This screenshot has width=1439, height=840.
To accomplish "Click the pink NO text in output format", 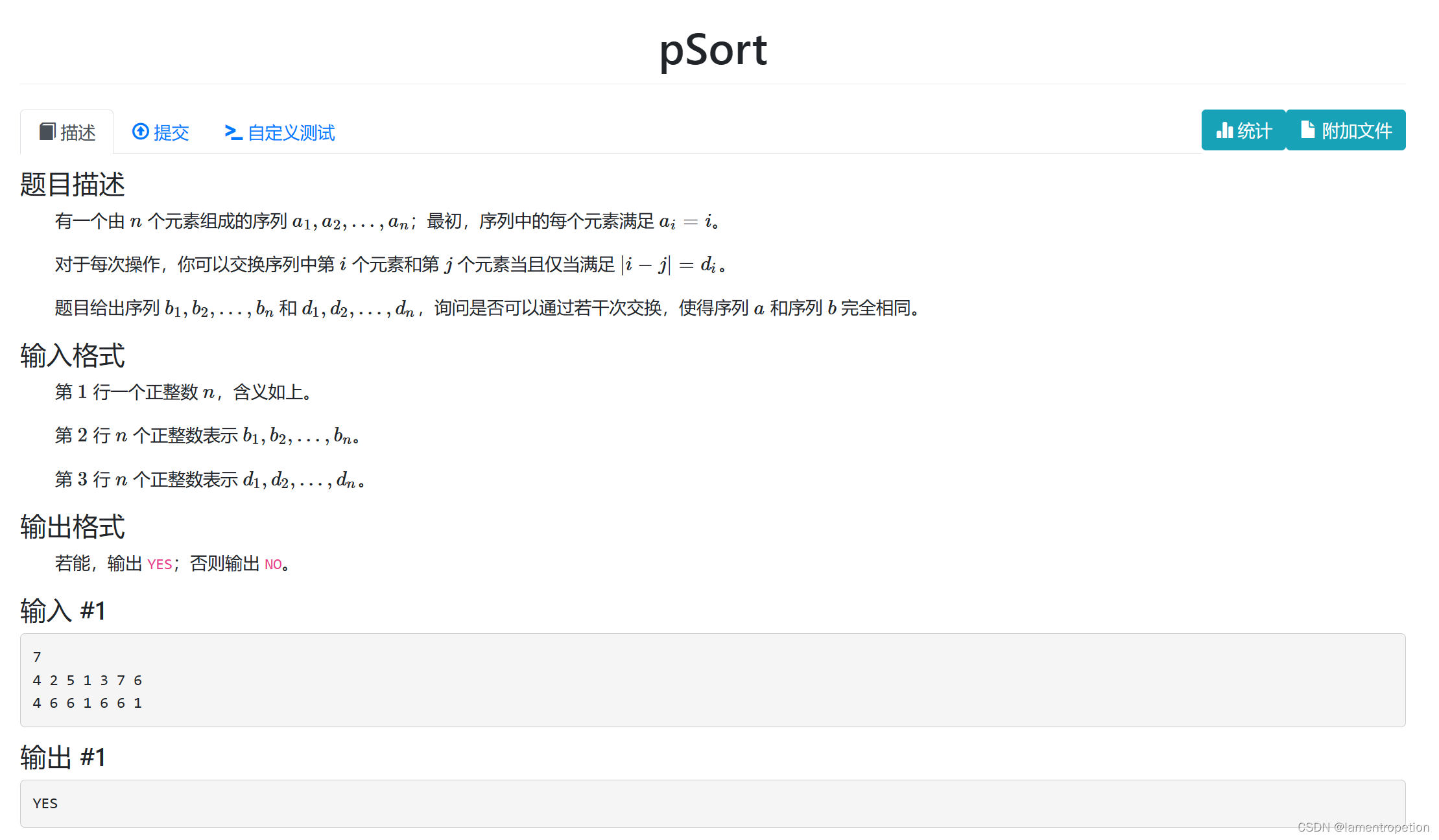I will tap(273, 564).
